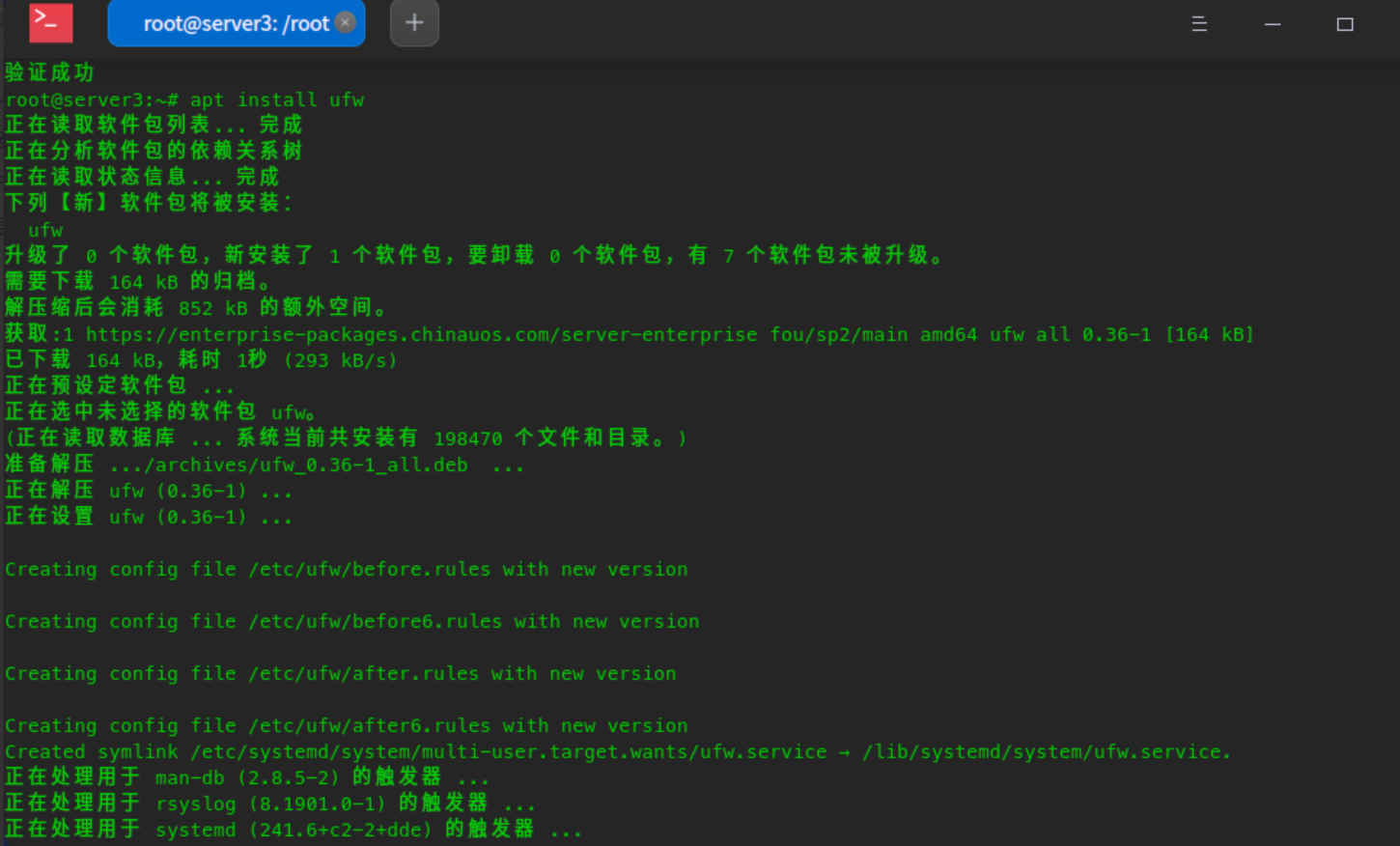The image size is (1400, 846).
Task: Minimize the terminal window
Action: pos(1273,24)
